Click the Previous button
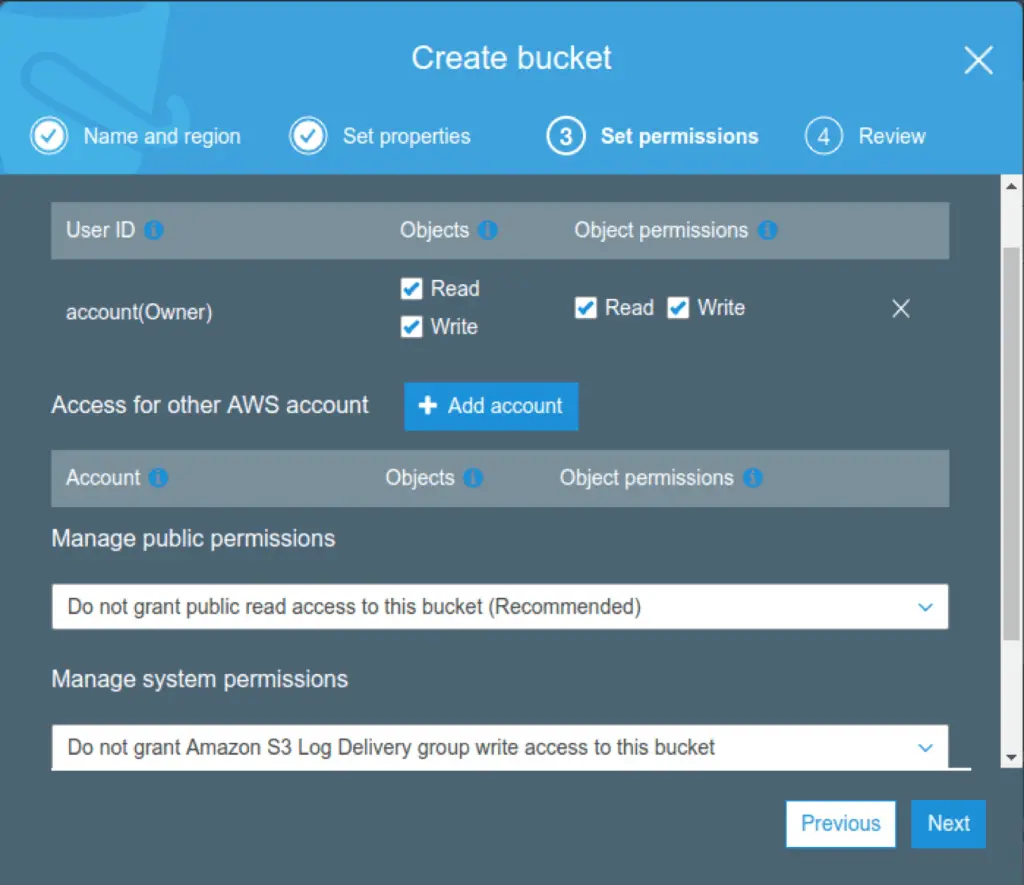The width and height of the screenshot is (1024, 885). pyautogui.click(x=840, y=824)
